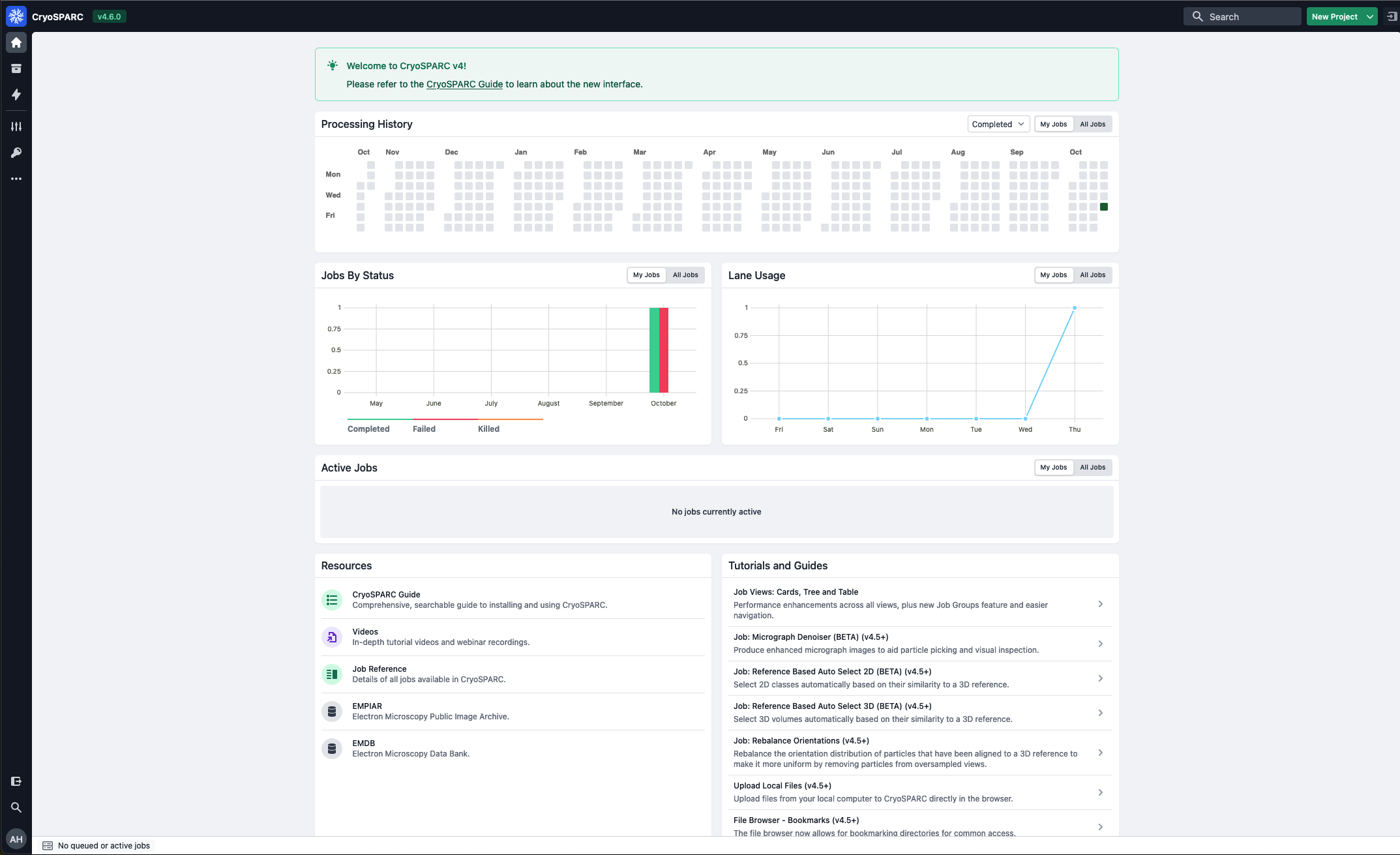
Task: Expand the Job Views: Cards, Tree and Table chevron
Action: tap(1101, 604)
